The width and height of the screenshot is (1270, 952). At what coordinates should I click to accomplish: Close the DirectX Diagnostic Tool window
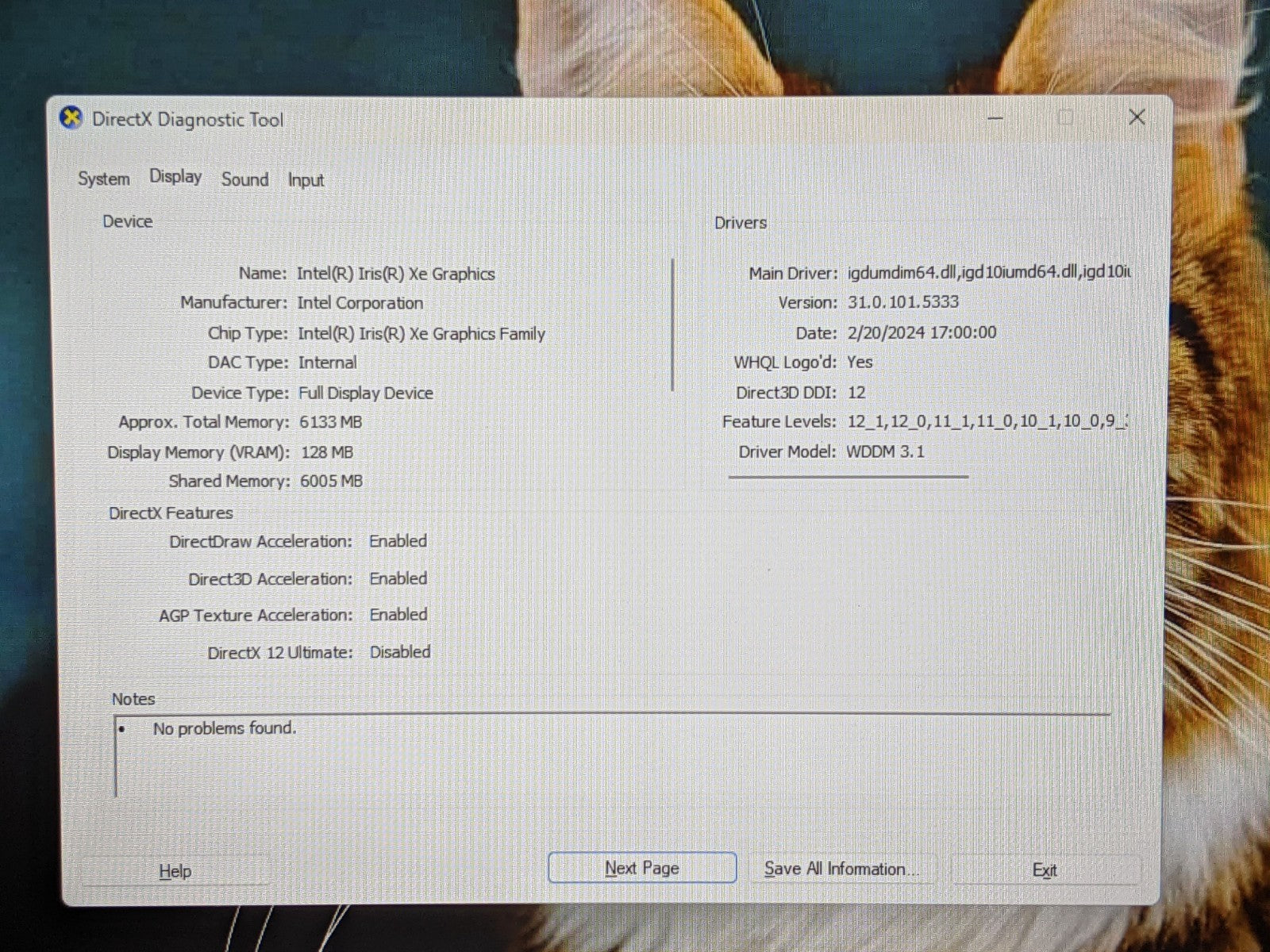click(1136, 117)
